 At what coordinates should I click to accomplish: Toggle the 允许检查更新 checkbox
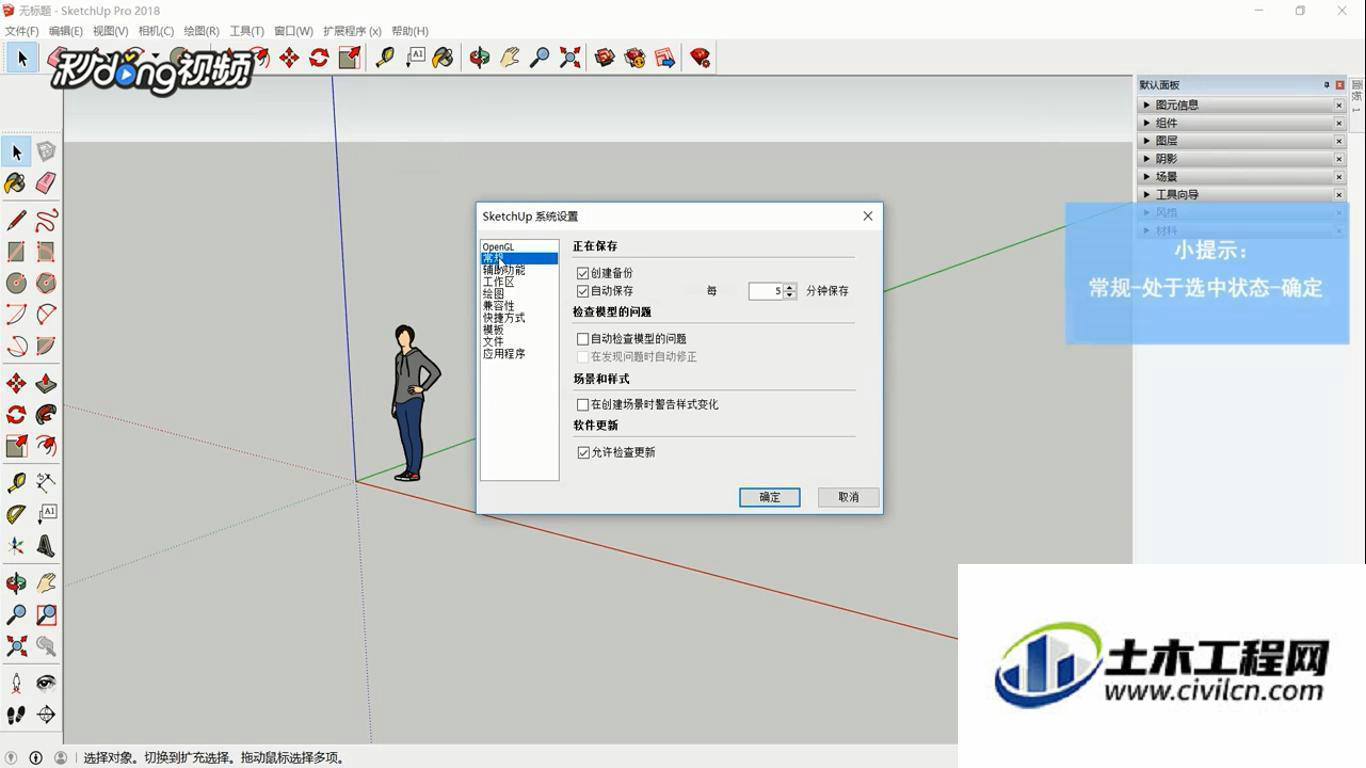point(583,453)
